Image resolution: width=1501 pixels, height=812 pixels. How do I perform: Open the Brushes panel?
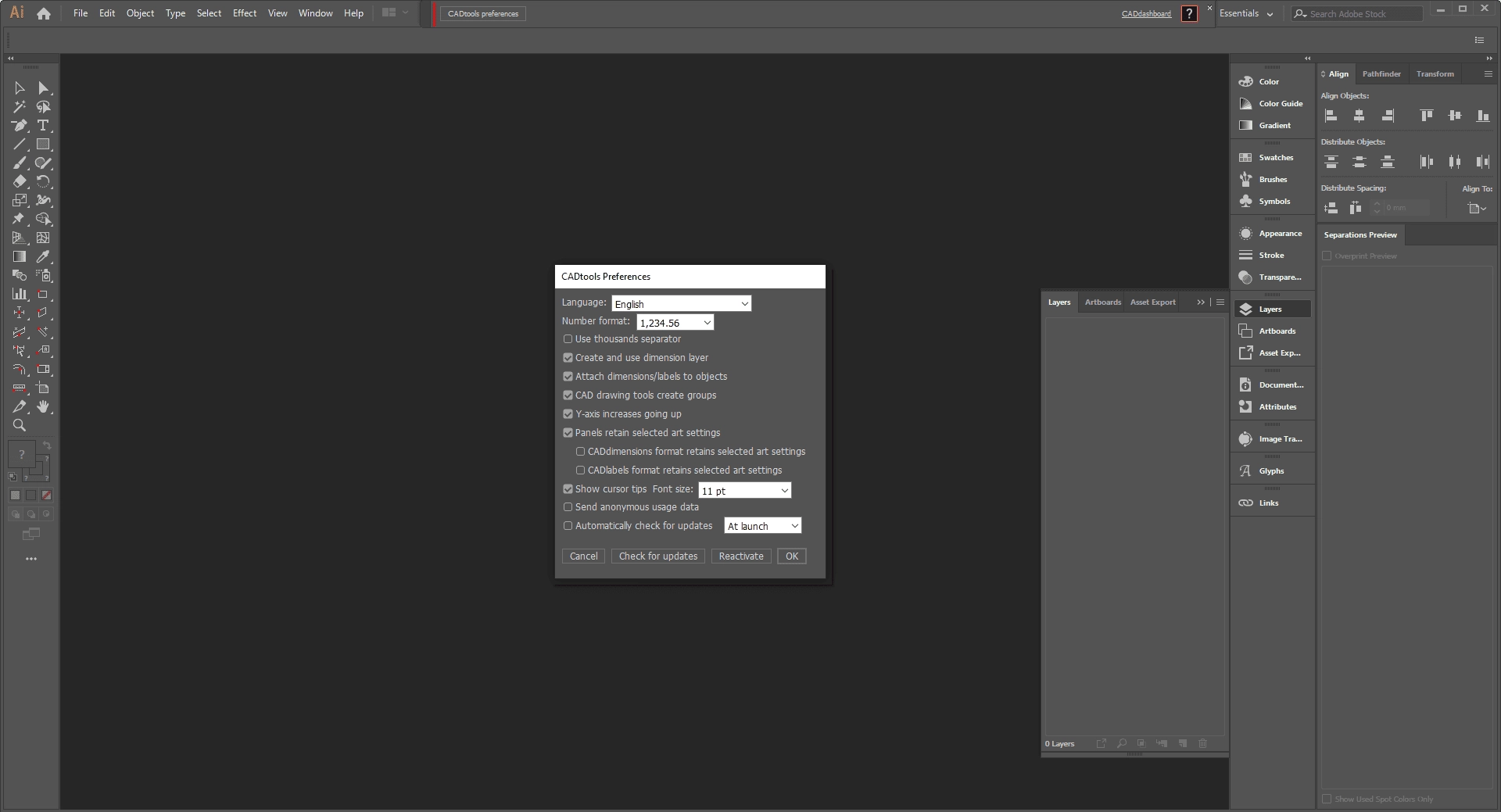coord(1273,179)
